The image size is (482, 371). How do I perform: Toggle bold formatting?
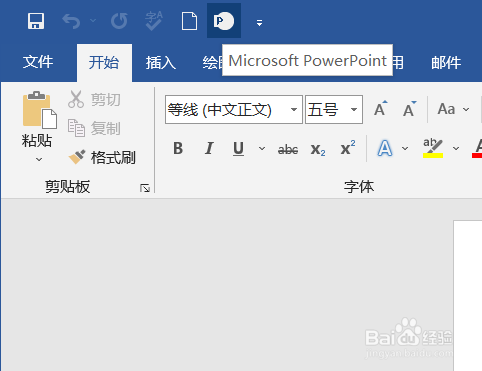178,148
